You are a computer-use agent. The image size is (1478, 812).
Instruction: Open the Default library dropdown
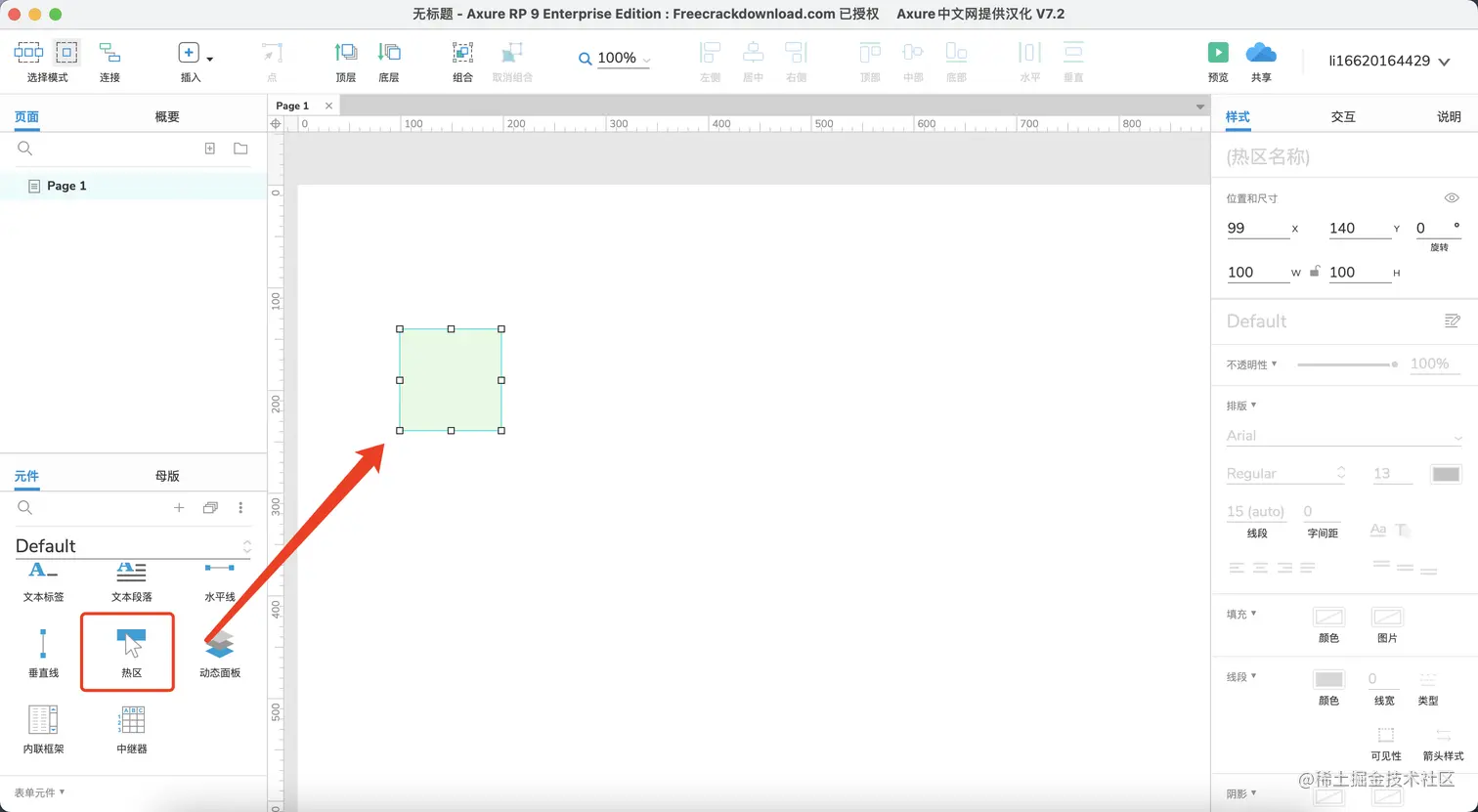click(133, 546)
